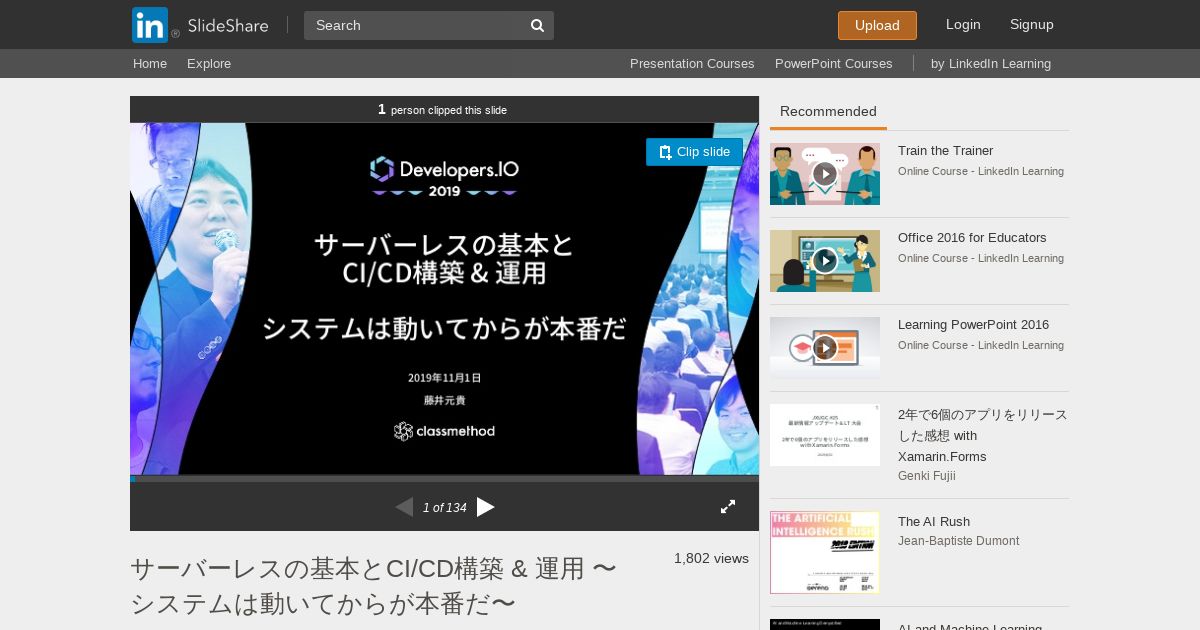This screenshot has width=1200, height=630.
Task: Open The AI Rush title link
Action: coord(934,522)
